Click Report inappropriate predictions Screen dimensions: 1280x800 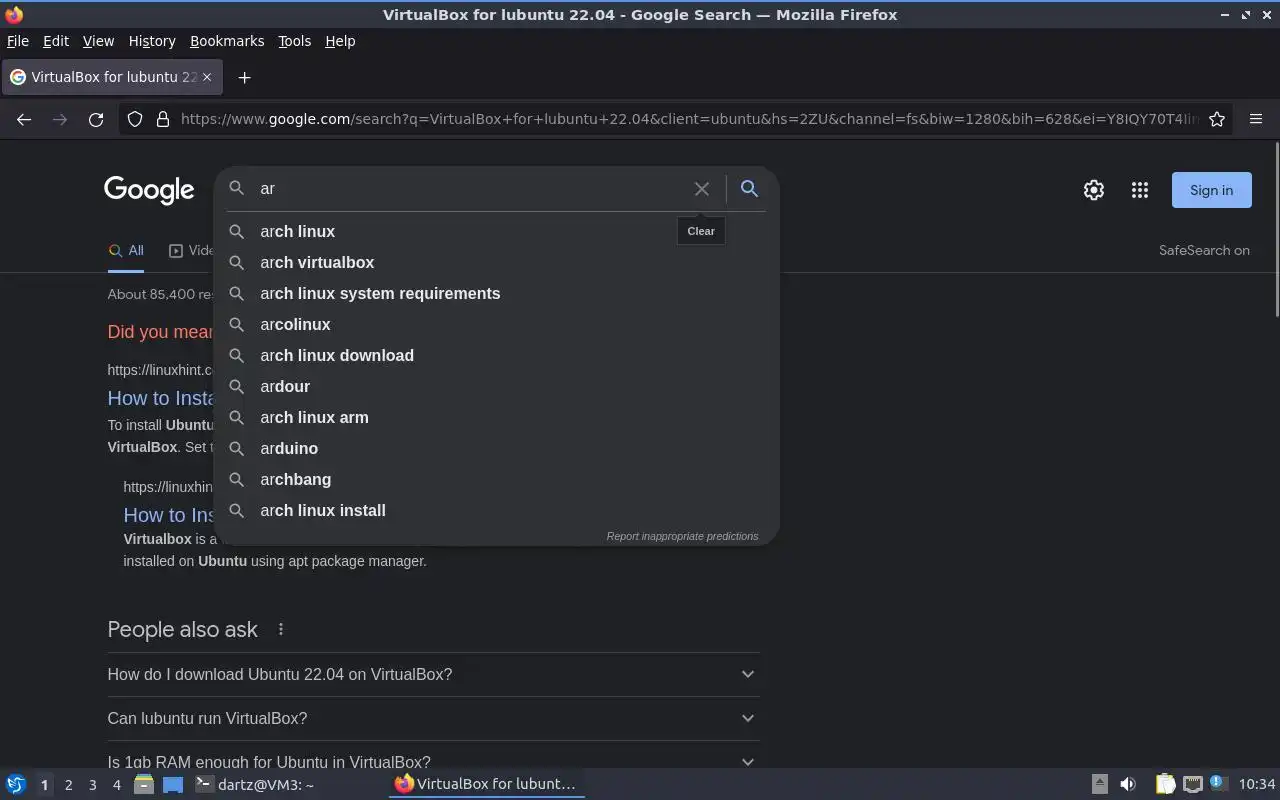coord(682,536)
